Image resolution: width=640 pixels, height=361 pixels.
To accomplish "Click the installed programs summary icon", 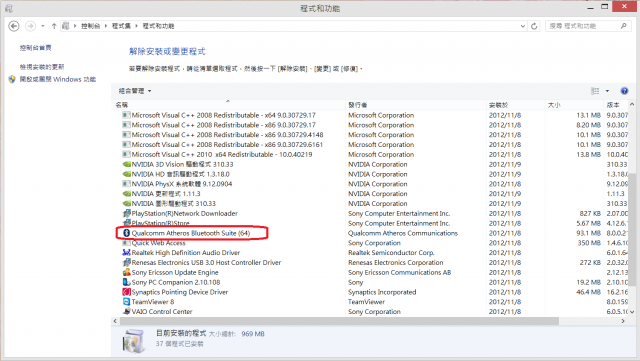I will [x=133, y=341].
